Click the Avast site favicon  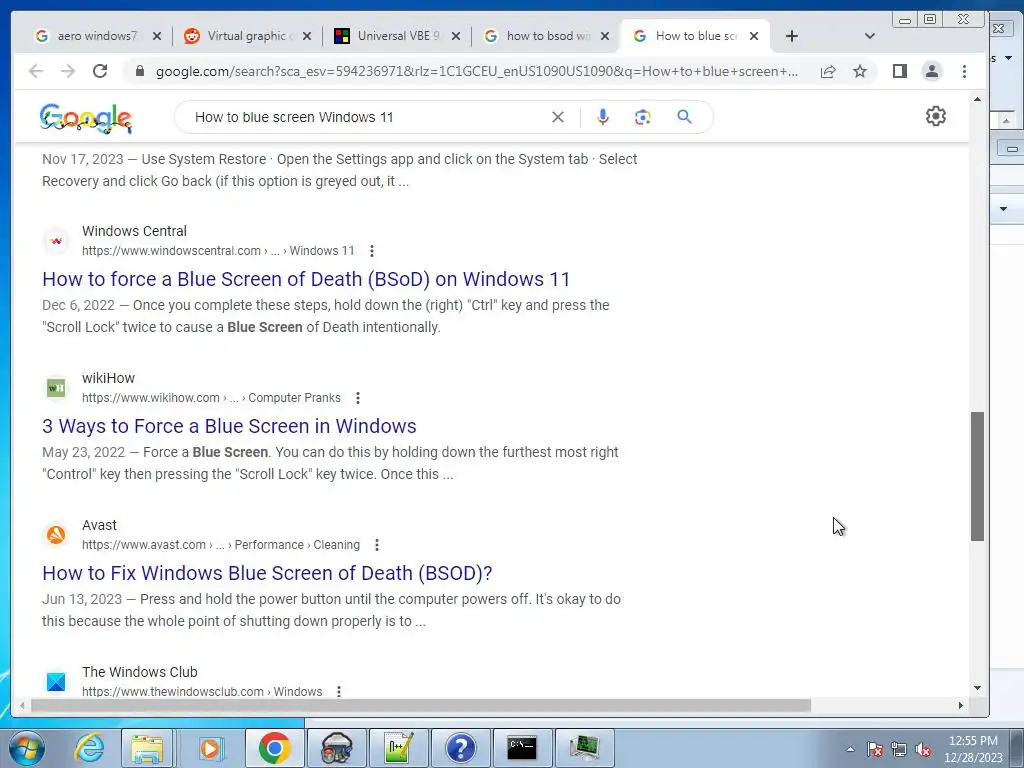click(56, 535)
